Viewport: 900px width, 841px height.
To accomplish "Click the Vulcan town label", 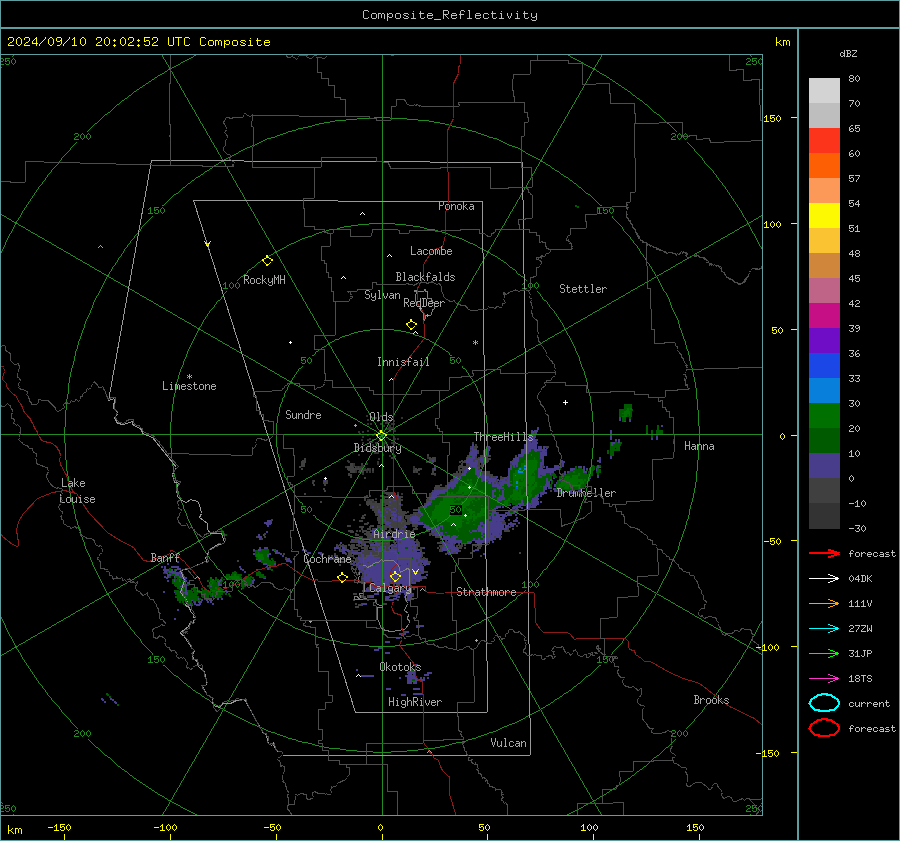I will click(508, 743).
